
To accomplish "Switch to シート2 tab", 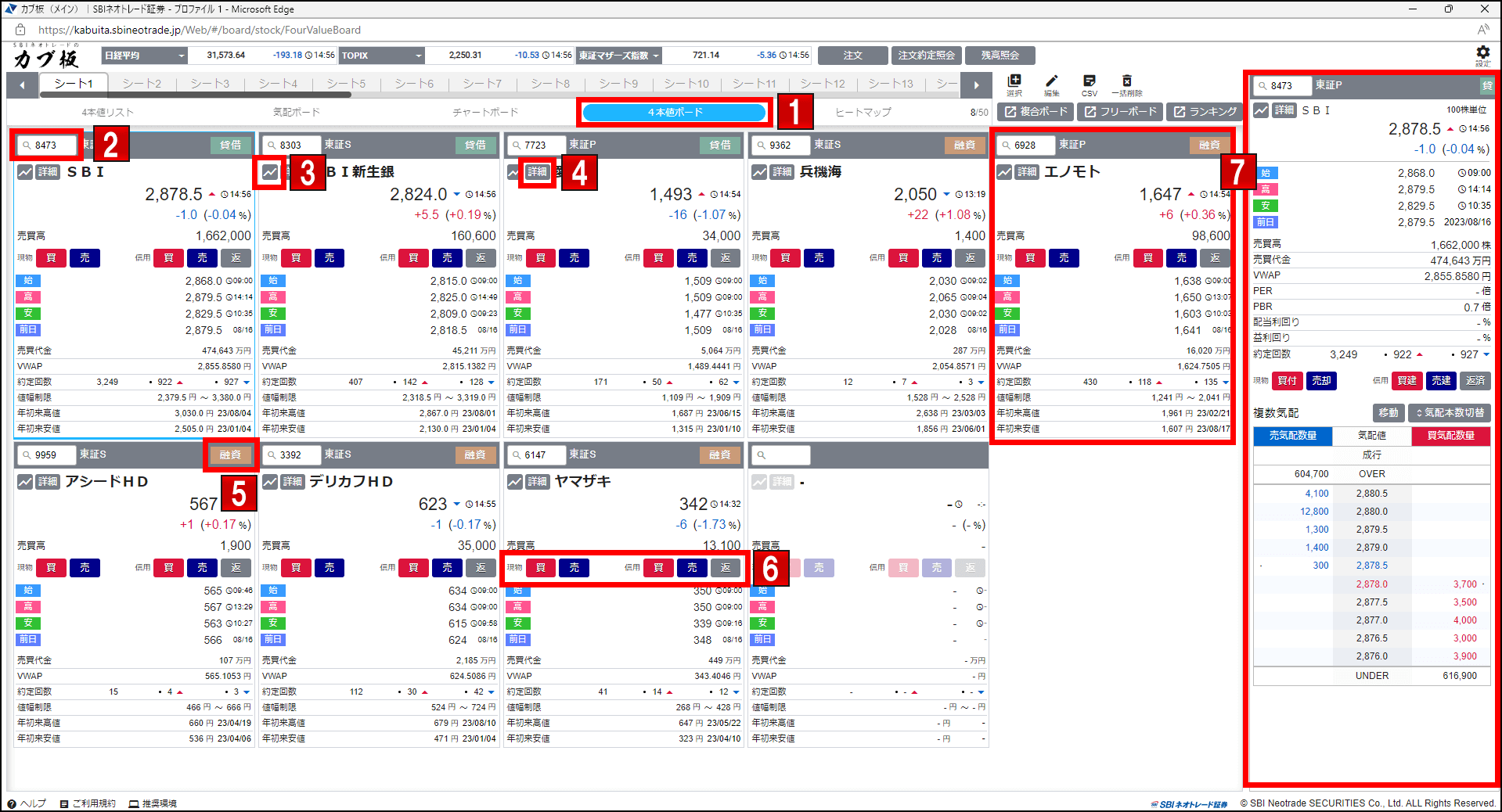I will click(142, 84).
